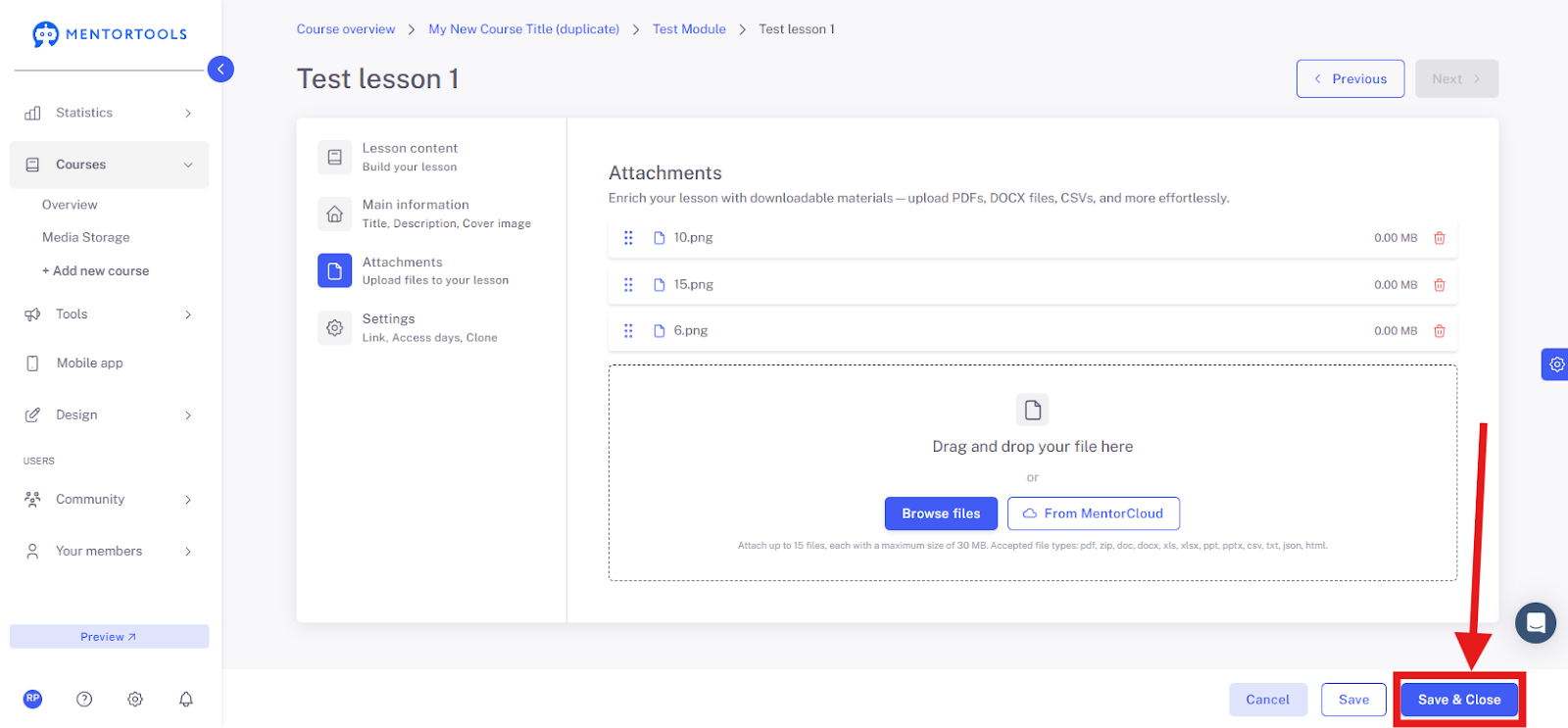The width and height of the screenshot is (1568, 728).
Task: Click the Settings gear icon in lesson menu
Action: coord(334,328)
